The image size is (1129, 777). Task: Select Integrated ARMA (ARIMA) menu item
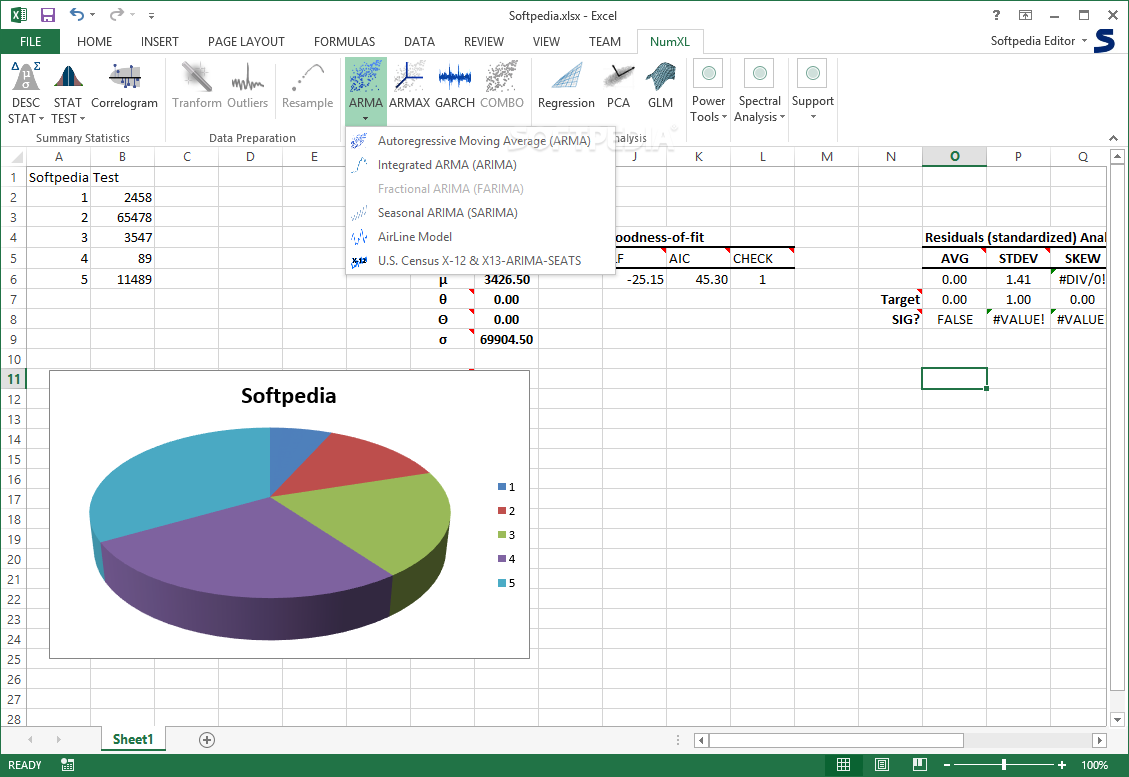click(x=480, y=165)
